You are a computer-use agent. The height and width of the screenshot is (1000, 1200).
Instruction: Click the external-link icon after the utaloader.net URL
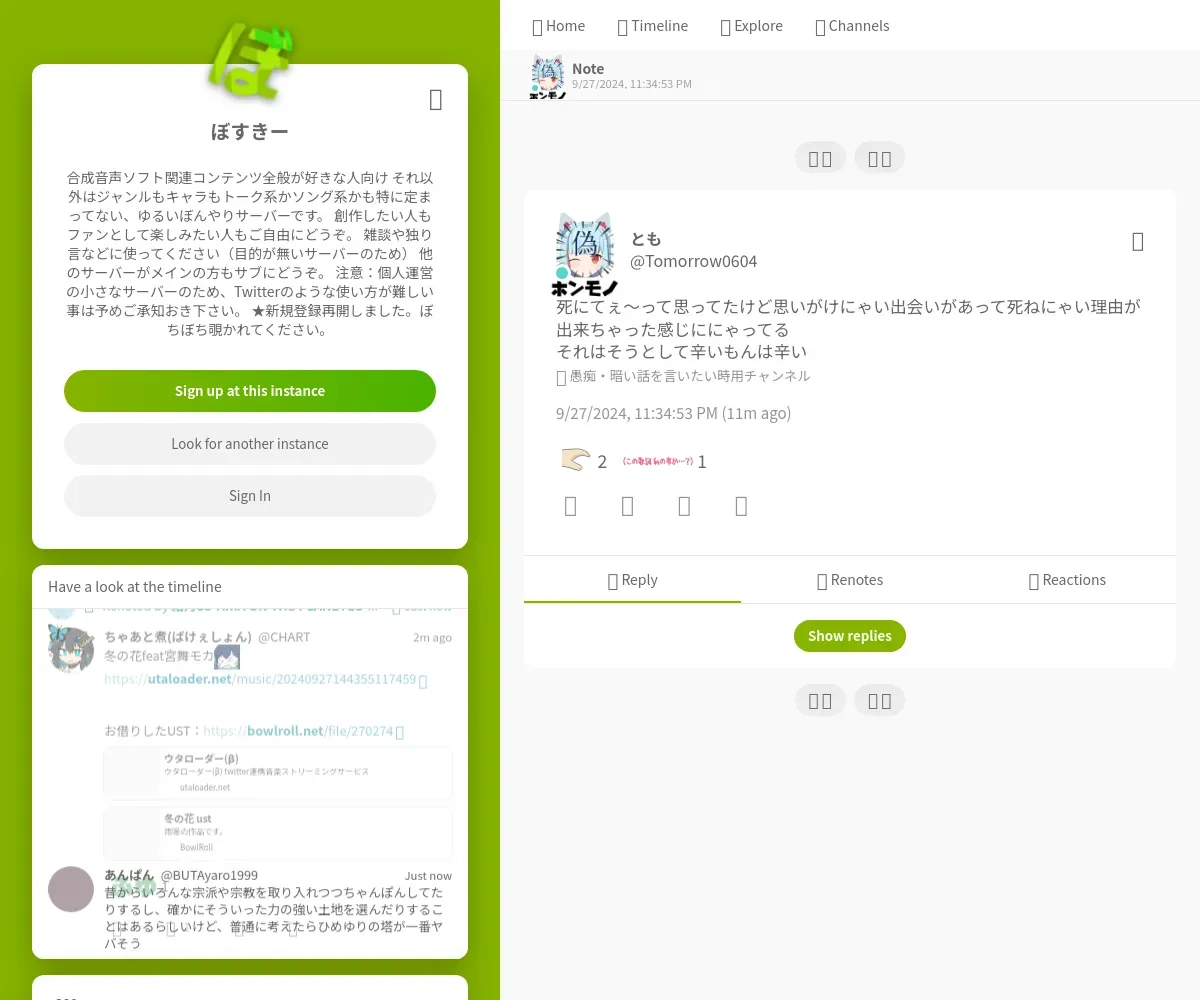[422, 680]
